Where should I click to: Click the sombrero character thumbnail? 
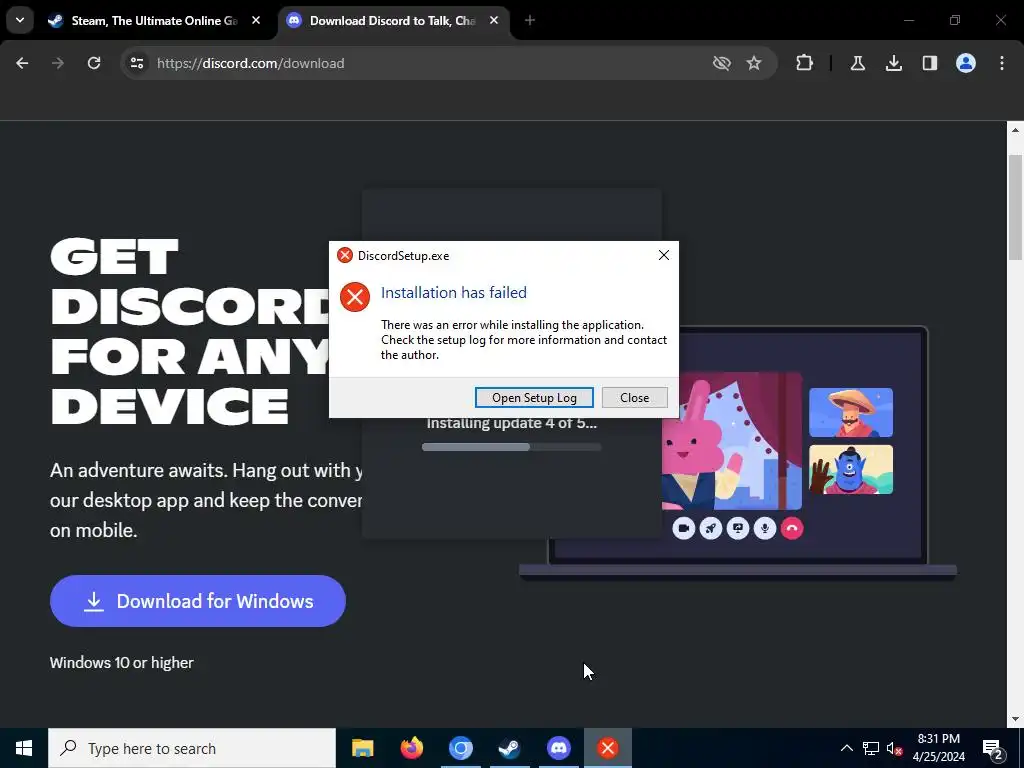tap(851, 413)
